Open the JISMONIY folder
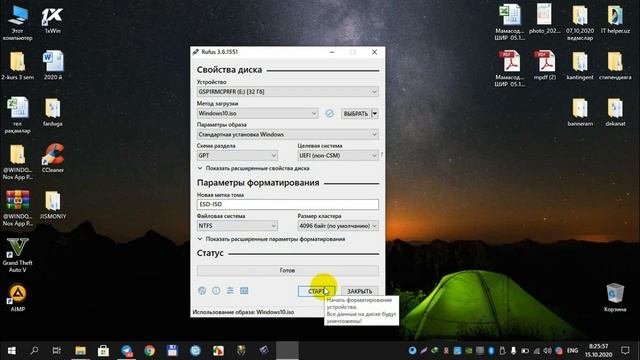This screenshot has width=640, height=360. tap(53, 205)
